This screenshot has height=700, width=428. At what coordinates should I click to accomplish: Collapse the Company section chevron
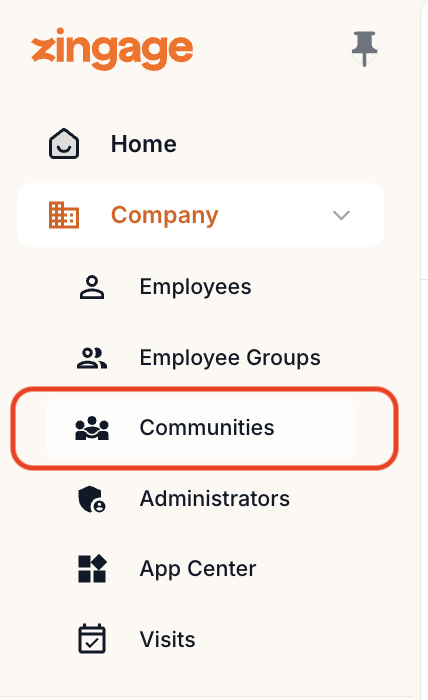(x=341, y=216)
